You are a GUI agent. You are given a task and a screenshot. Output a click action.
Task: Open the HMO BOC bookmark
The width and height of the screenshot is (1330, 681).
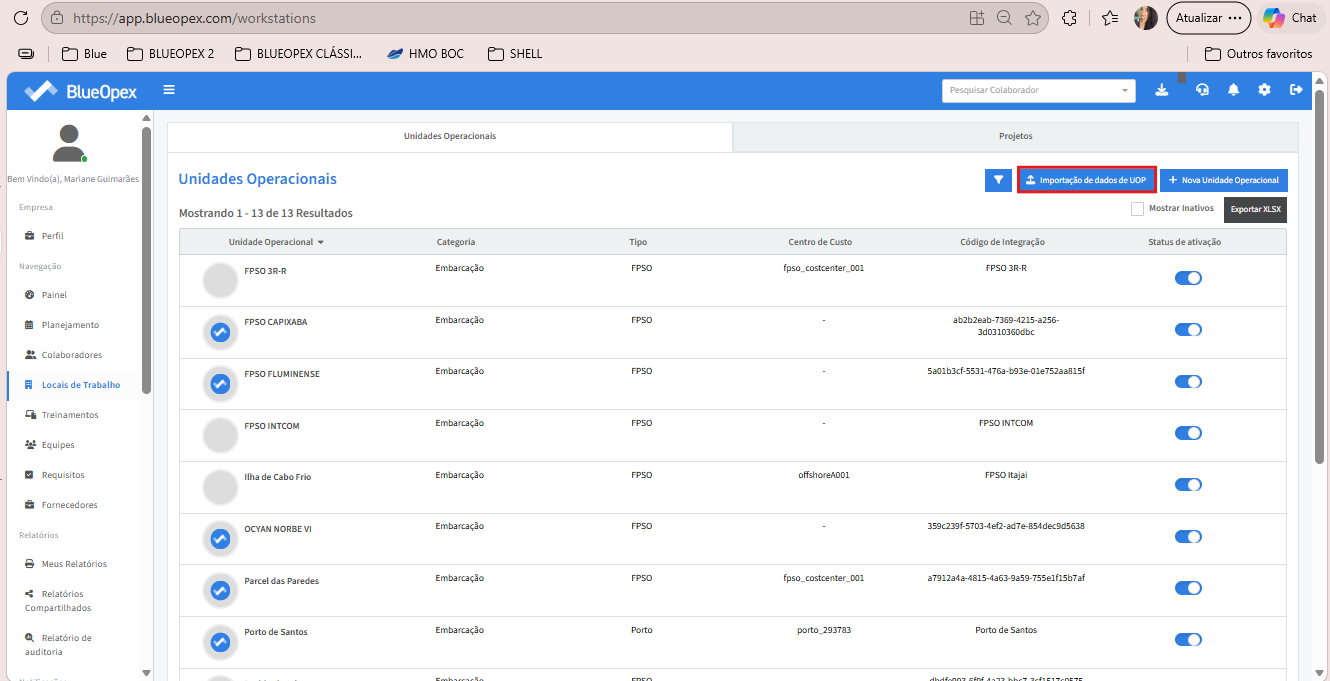tap(425, 54)
